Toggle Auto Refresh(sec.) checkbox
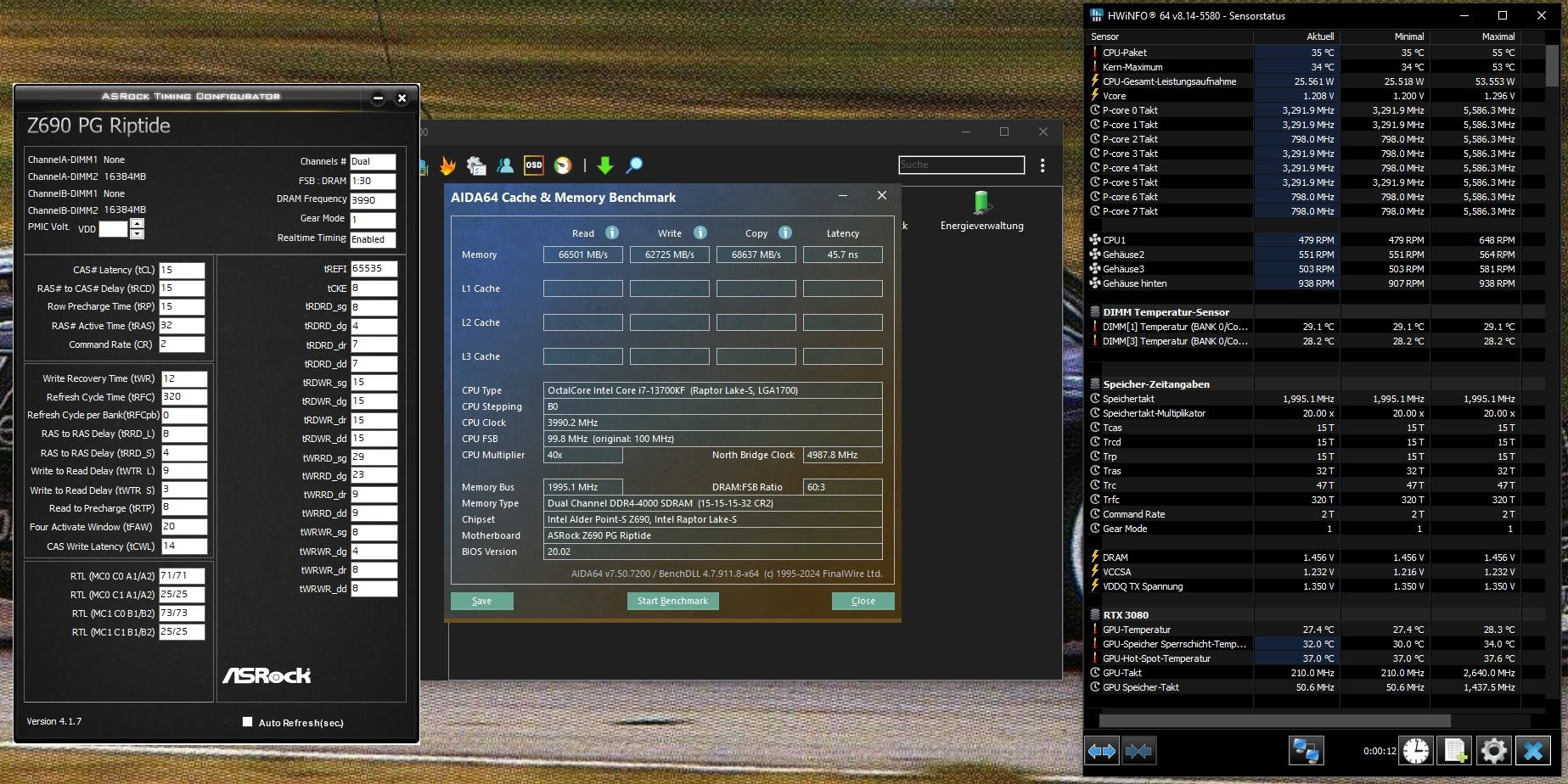The image size is (1568, 784). tap(248, 722)
